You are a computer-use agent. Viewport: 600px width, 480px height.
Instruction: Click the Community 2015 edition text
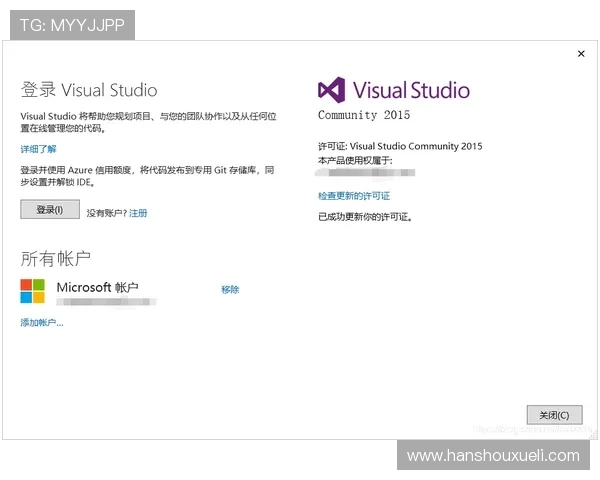tap(364, 115)
